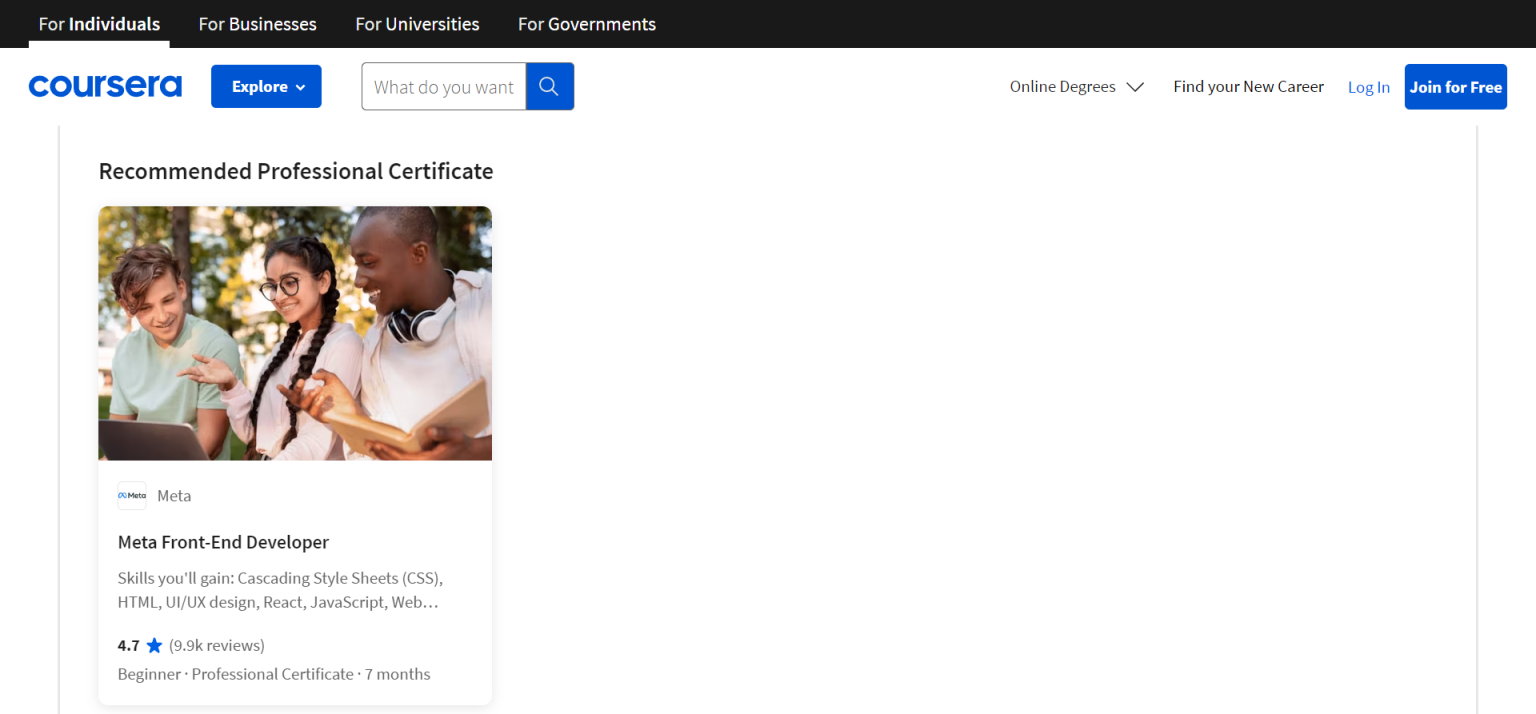Click the Beginner Professional Certificate 7 months line

[x=274, y=674]
